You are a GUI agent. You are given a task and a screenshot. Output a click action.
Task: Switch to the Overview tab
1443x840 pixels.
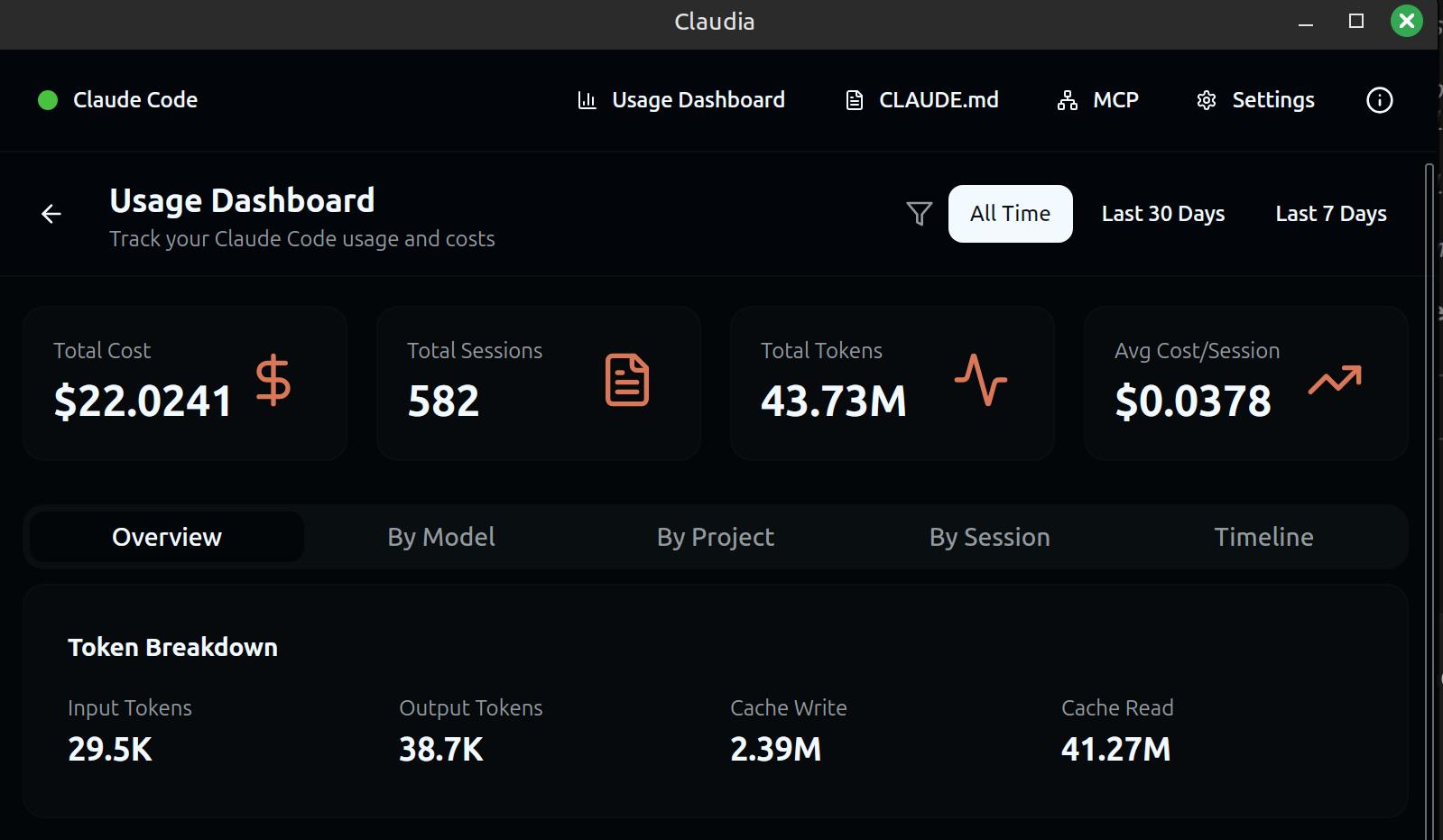click(167, 537)
